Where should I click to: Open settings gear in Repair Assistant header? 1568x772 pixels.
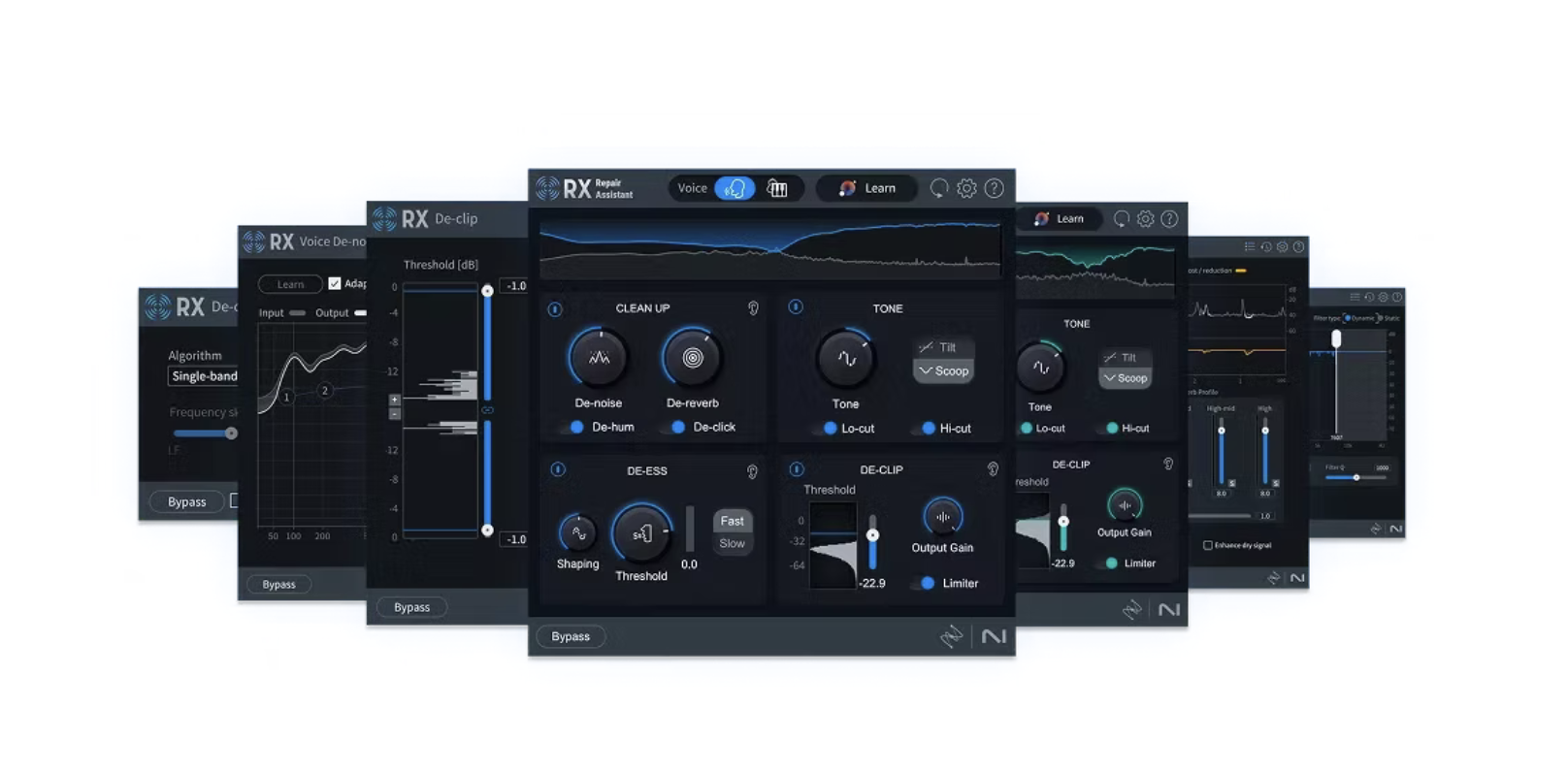point(966,188)
